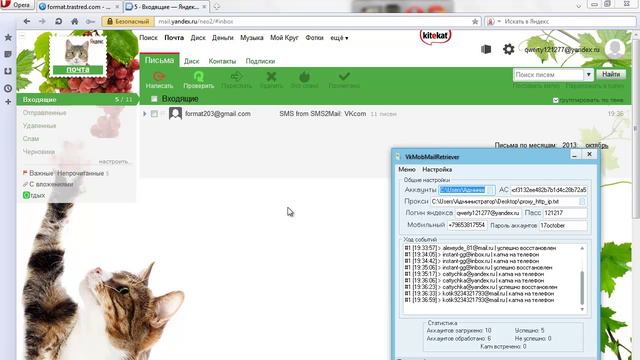Click the Поиск писем search field
Screen dimensions: 640x360
tap(549, 75)
